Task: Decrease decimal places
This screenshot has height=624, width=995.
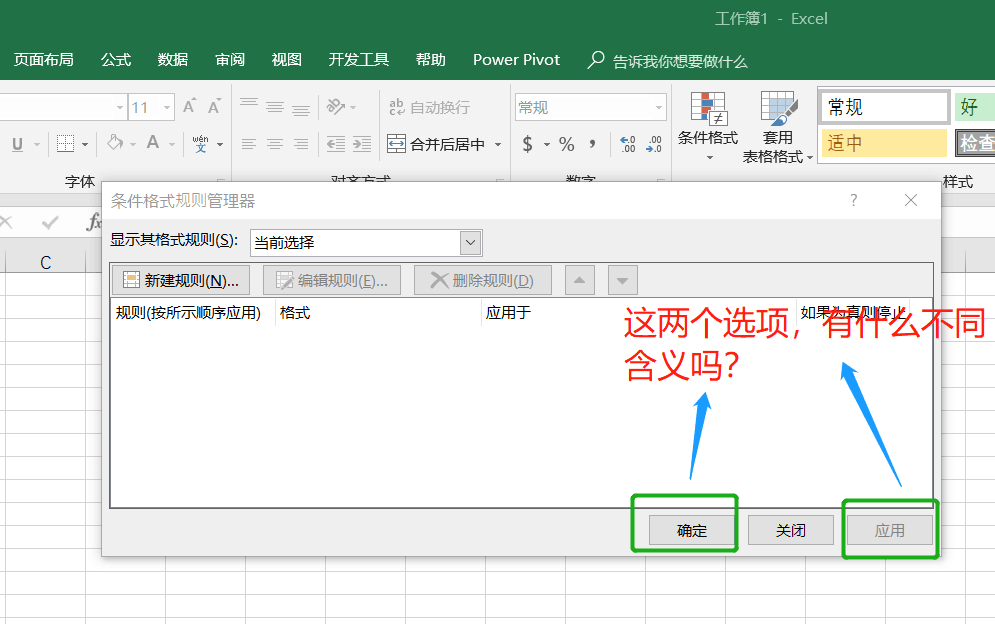Action: coord(654,144)
